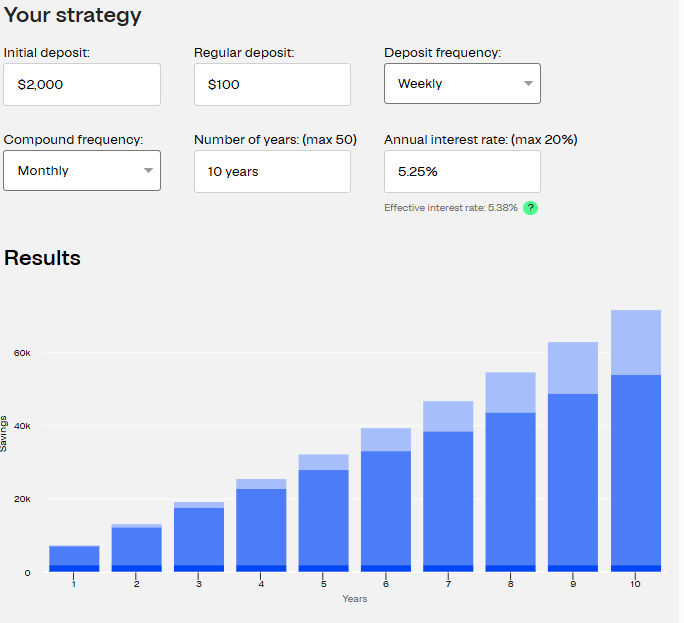Select the Regular deposit input box
Screen dimensions: 684x623
(272, 85)
